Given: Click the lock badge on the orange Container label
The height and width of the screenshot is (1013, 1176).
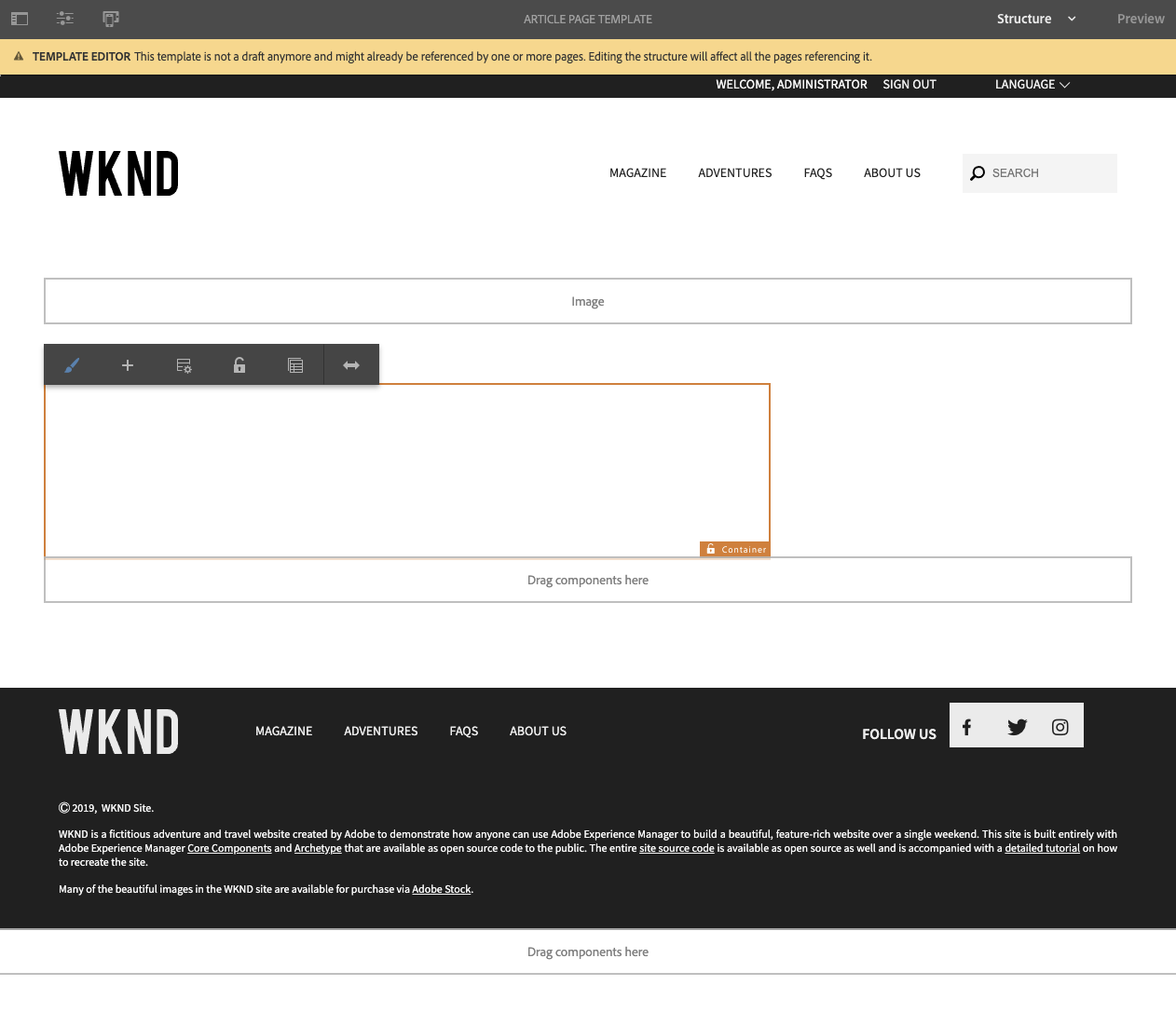Looking at the screenshot, I should point(710,549).
